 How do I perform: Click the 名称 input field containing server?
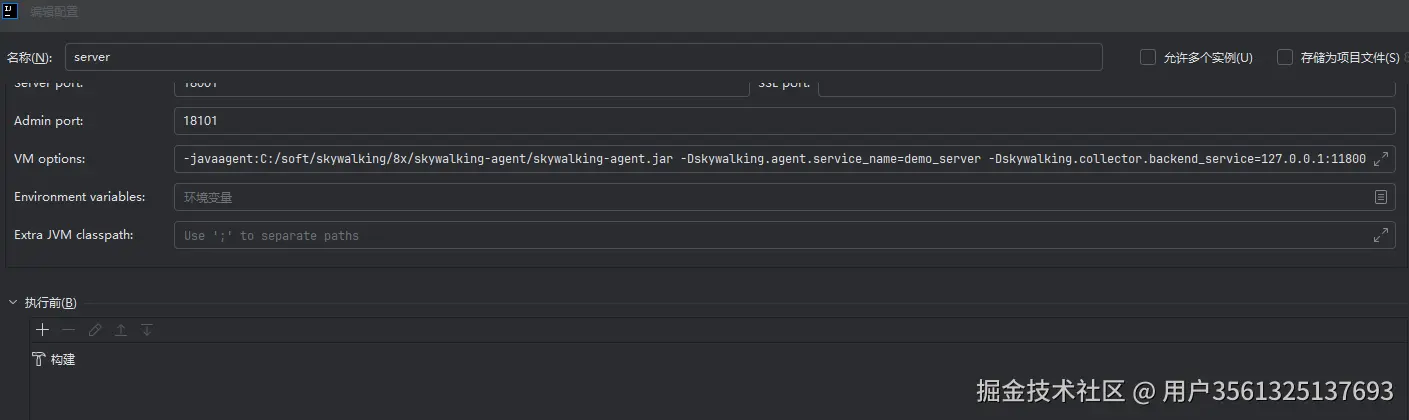point(583,57)
